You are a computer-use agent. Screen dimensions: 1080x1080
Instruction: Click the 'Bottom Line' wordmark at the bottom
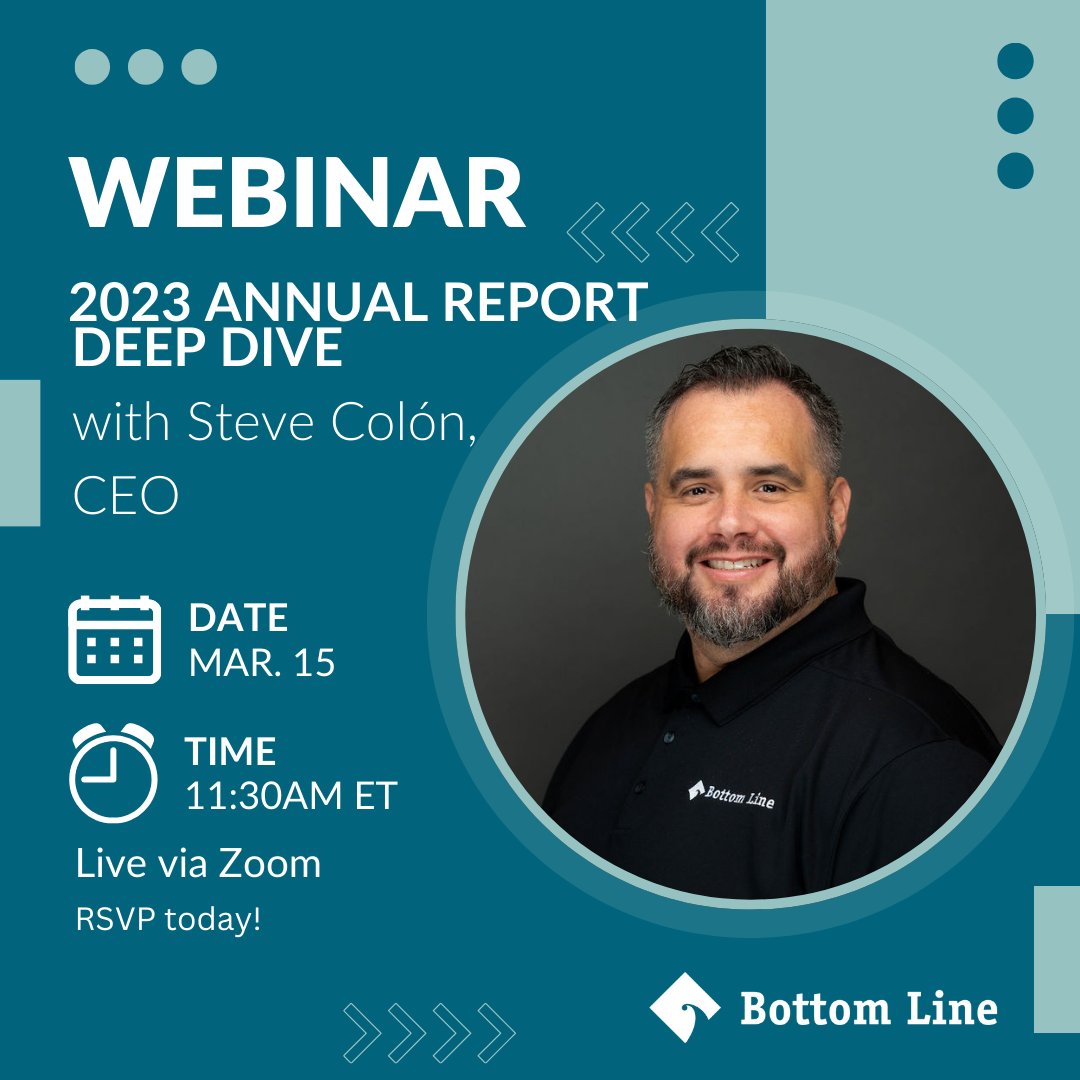tap(869, 1009)
